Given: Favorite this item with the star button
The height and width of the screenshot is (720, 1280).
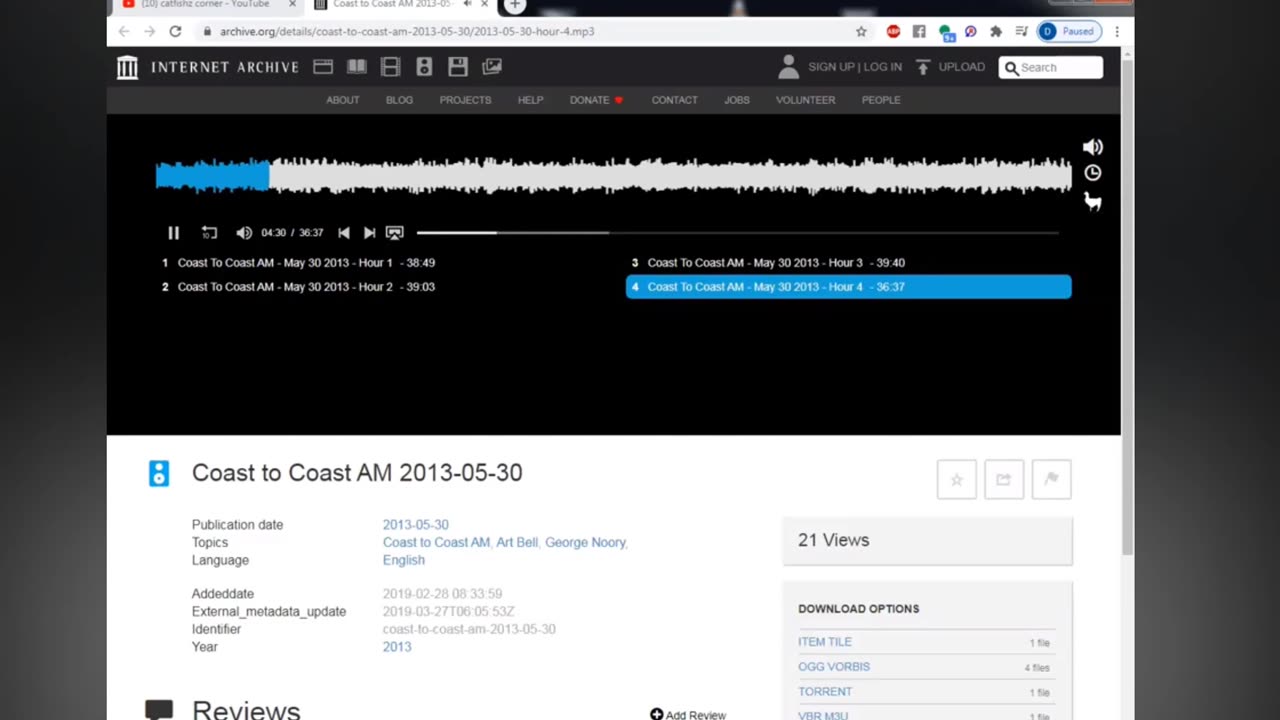Looking at the screenshot, I should (x=957, y=479).
